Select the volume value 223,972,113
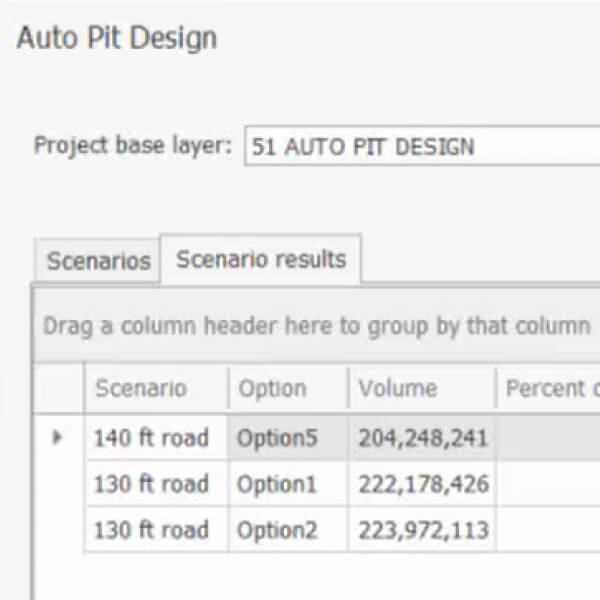 click(x=422, y=530)
